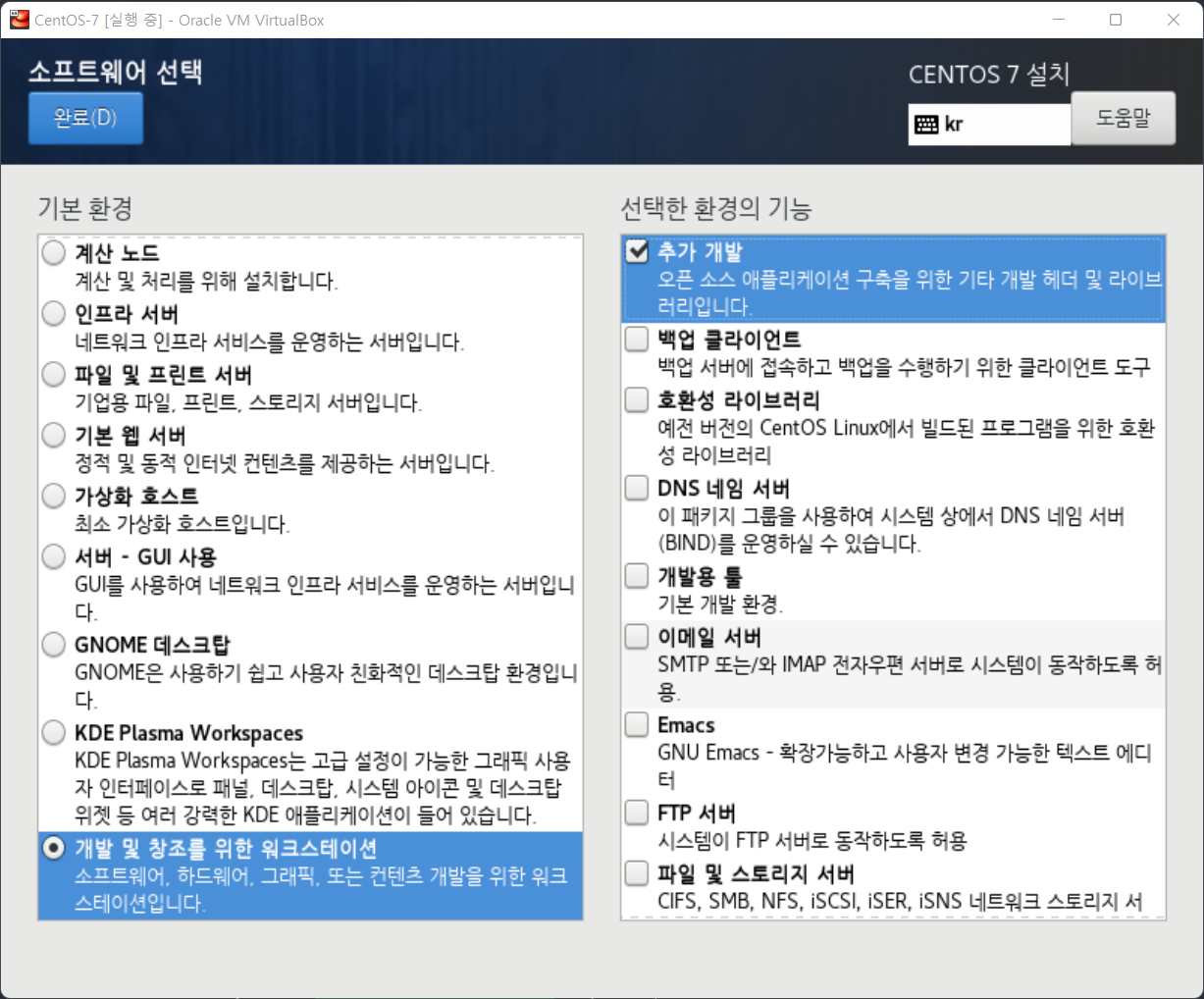
Task: Click the kr keyboard layout indicator
Action: click(989, 125)
